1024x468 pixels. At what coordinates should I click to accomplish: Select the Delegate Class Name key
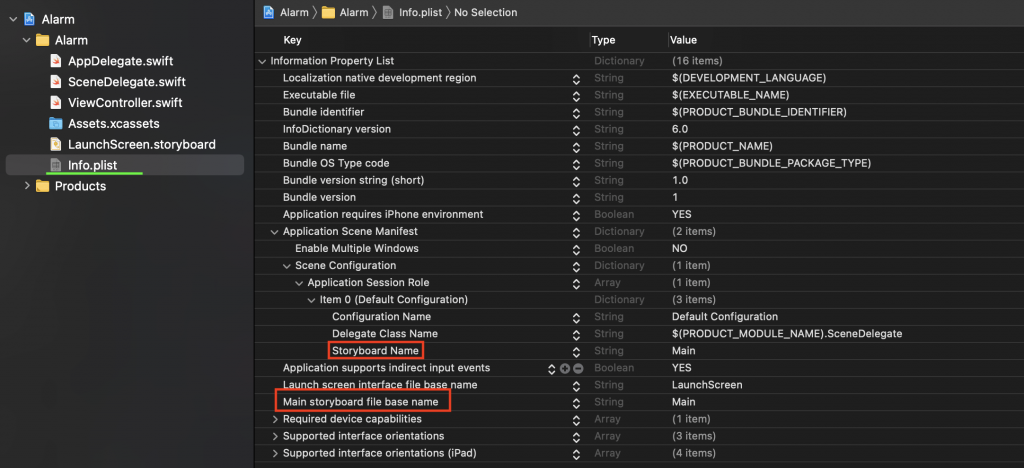[385, 334]
